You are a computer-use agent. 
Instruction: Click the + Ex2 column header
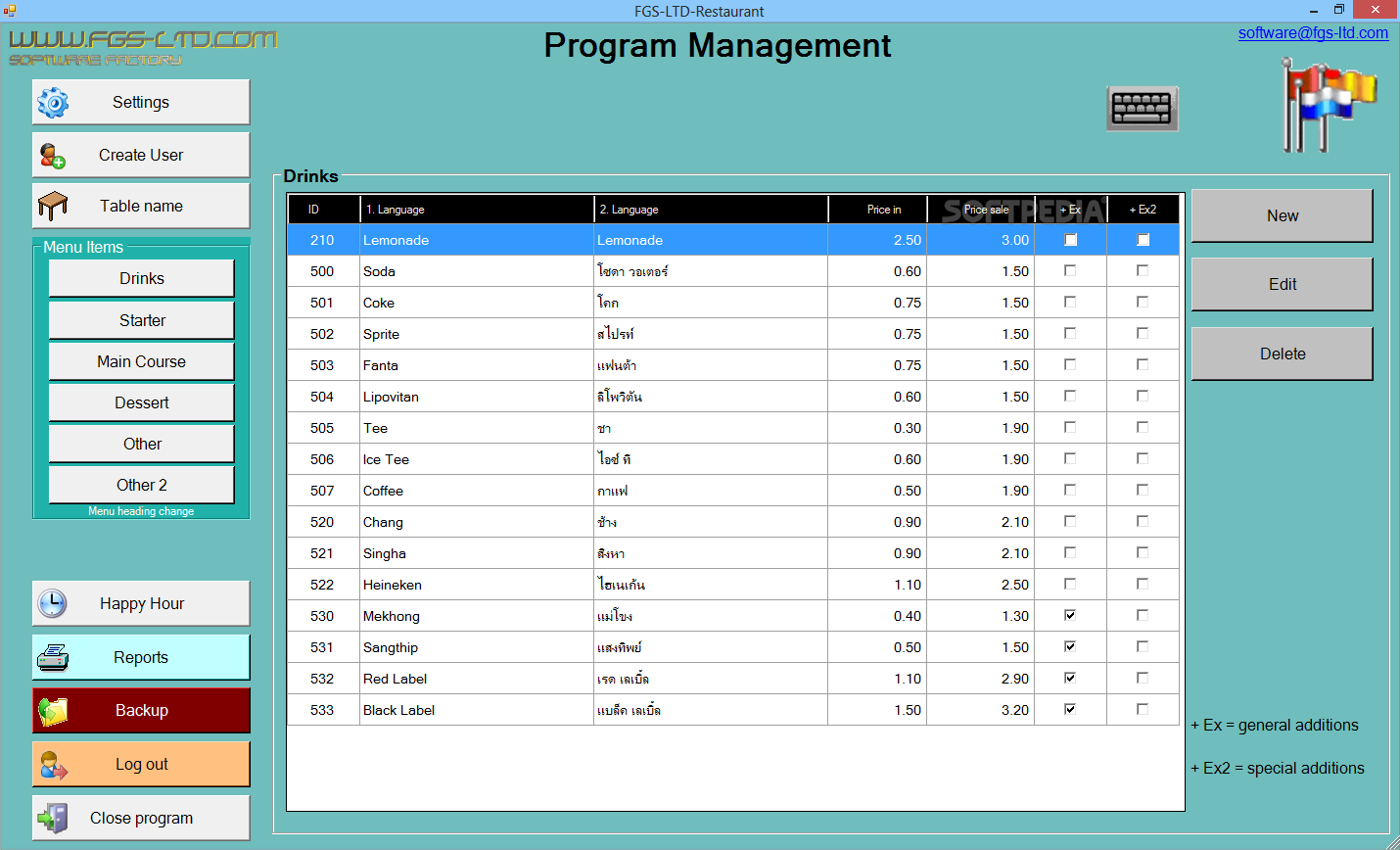1143,210
